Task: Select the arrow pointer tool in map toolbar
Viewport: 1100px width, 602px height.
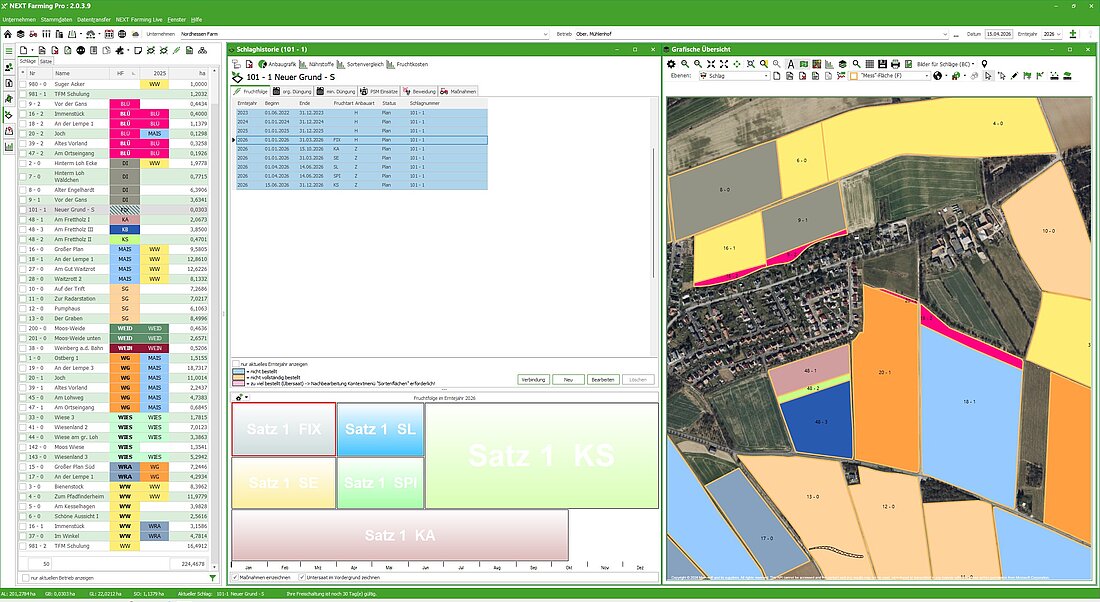Action: point(988,75)
